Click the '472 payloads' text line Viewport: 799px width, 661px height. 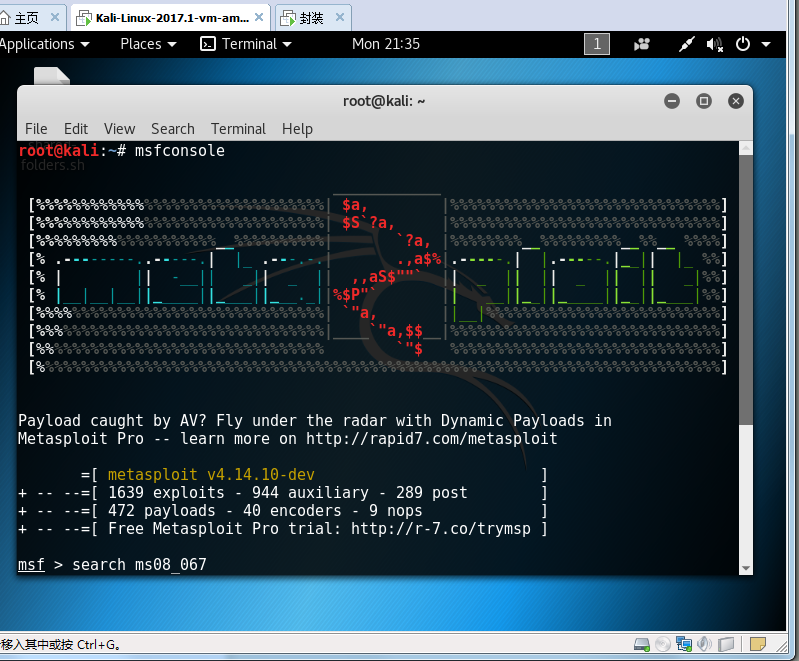pos(265,511)
